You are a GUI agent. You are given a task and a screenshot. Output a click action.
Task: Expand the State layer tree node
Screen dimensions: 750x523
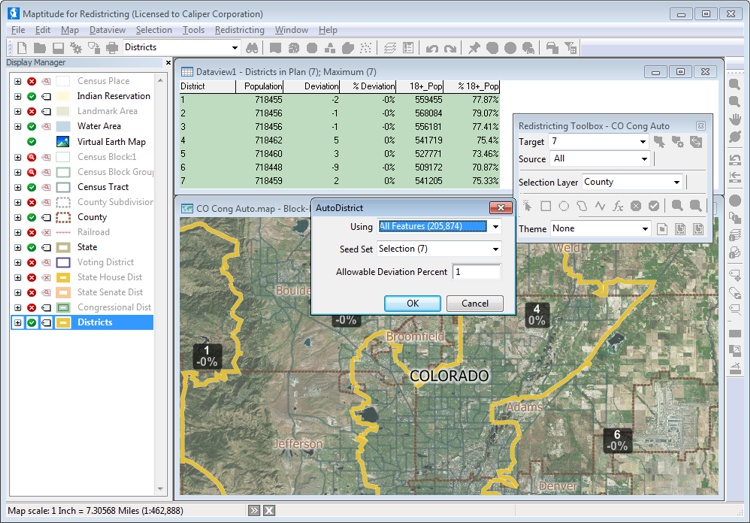tap(17, 247)
